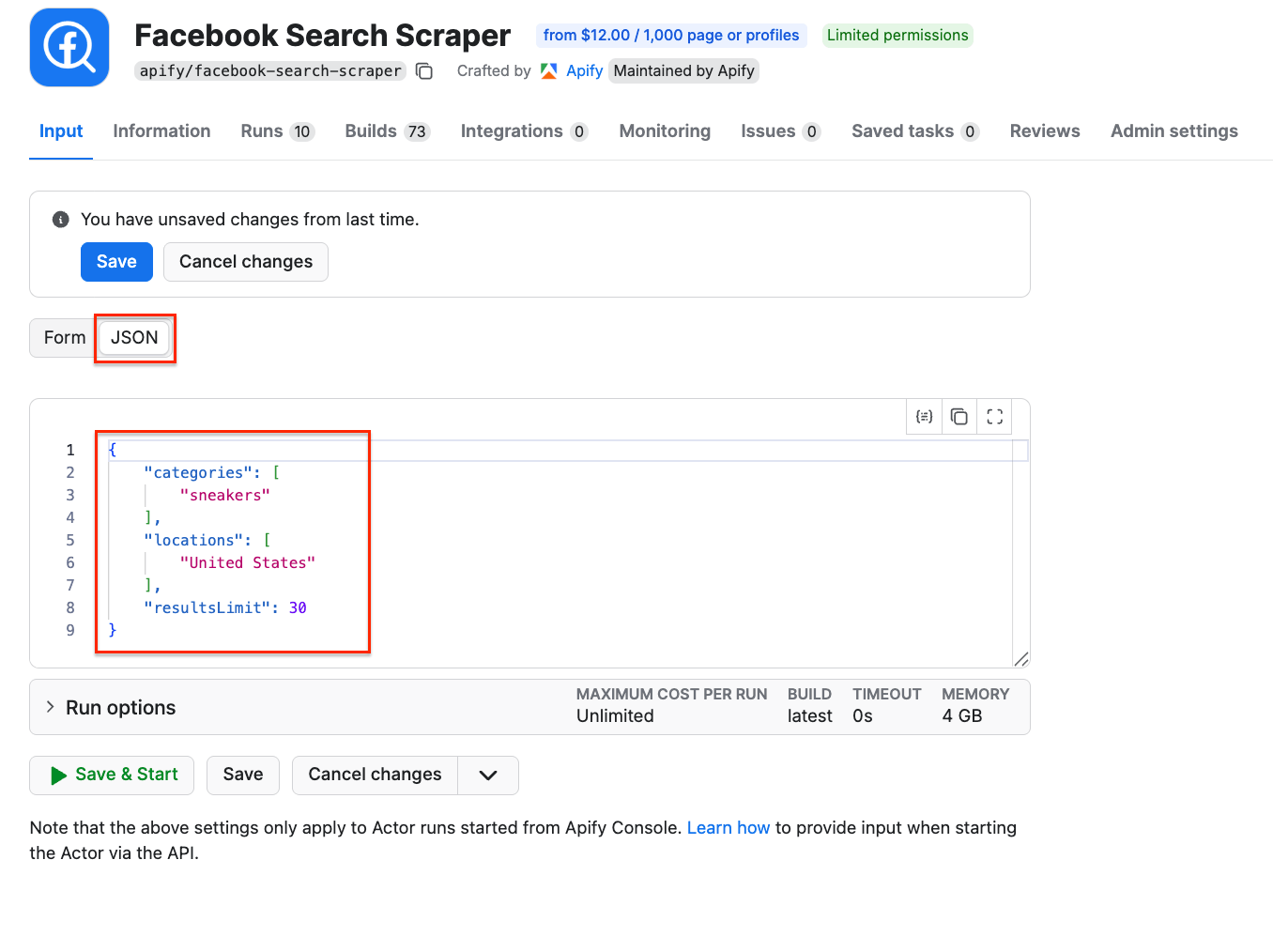Click the Apify logo next to Crafted by
The width and height of the screenshot is (1273, 952).
(x=548, y=70)
